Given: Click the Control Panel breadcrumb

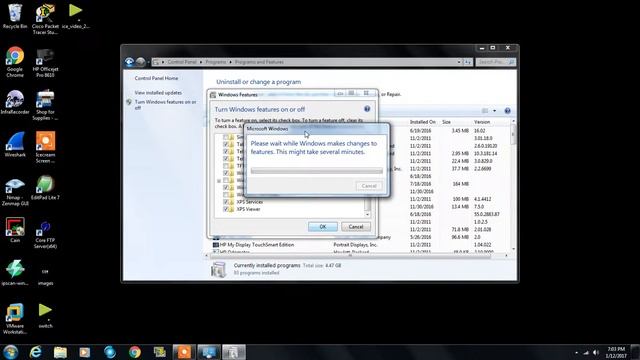Looking at the screenshot, I should point(182,62).
